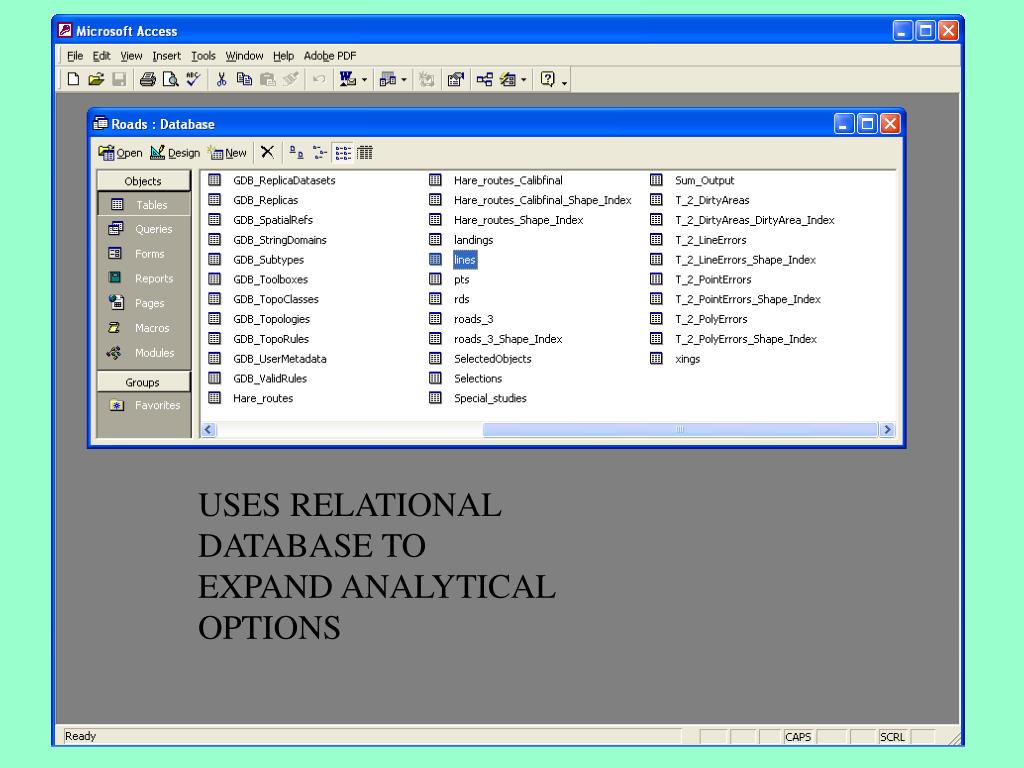Expand the OfficeLinks dropdown arrow
1024x768 pixels.
pyautogui.click(x=364, y=80)
